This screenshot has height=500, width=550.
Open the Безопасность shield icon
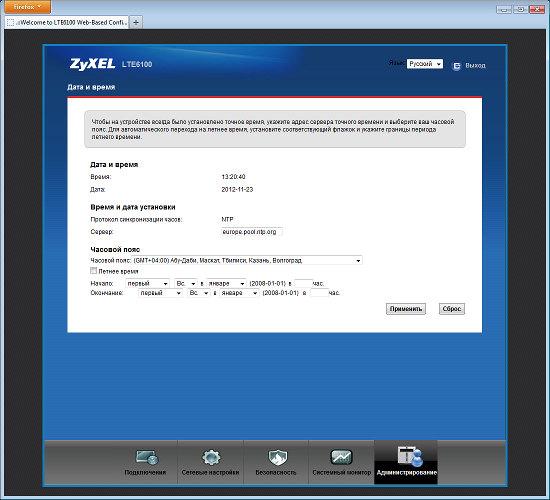pos(277,457)
